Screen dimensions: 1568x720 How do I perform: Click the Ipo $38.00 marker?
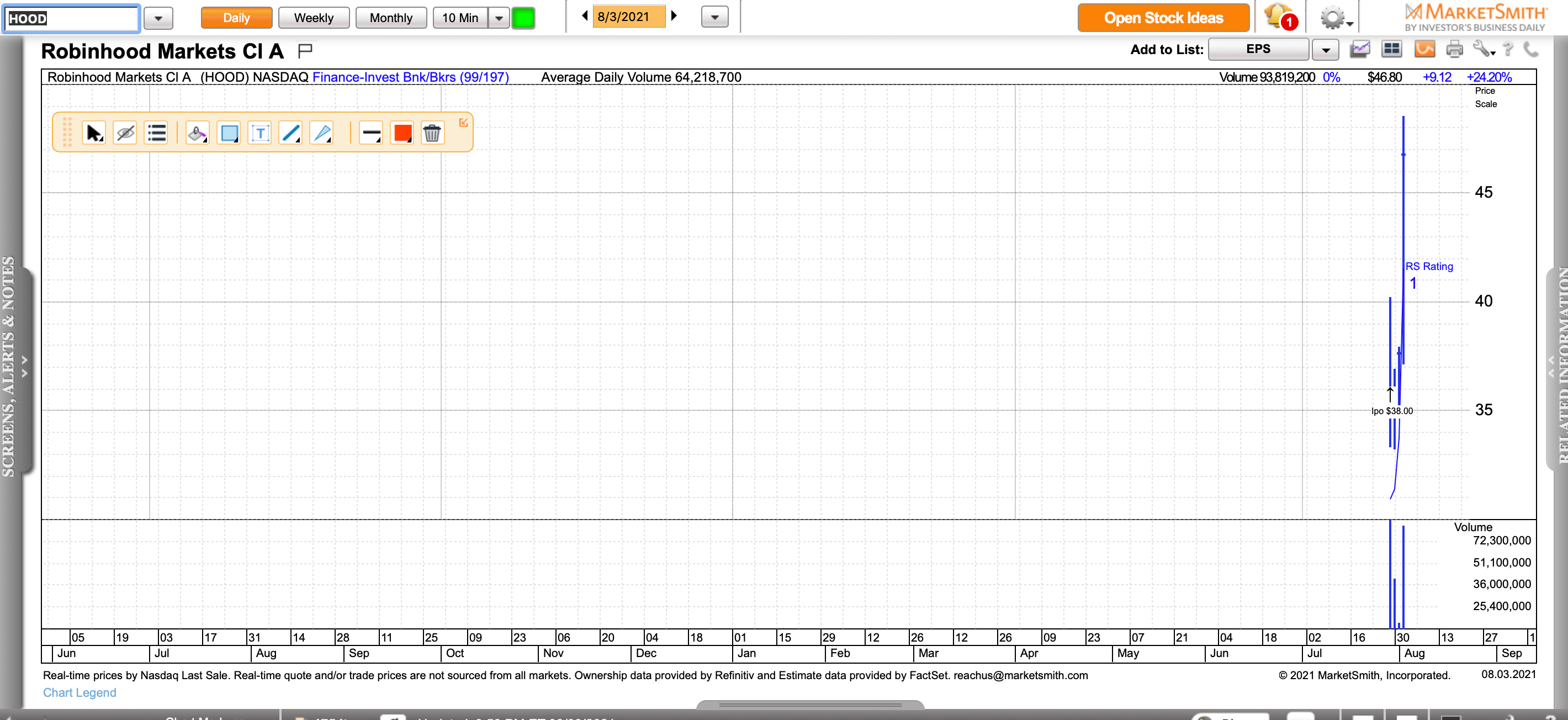(x=1391, y=411)
